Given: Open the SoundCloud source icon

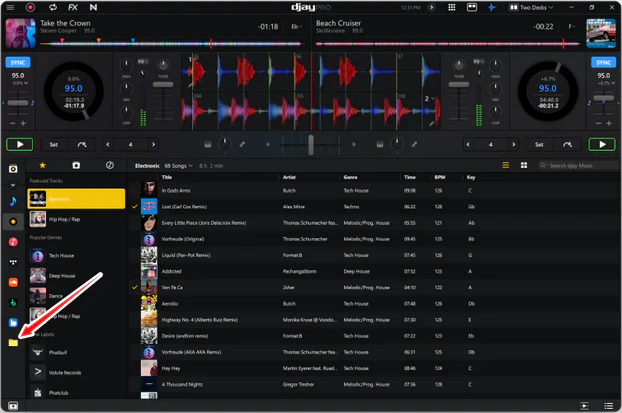Looking at the screenshot, I should [13, 282].
